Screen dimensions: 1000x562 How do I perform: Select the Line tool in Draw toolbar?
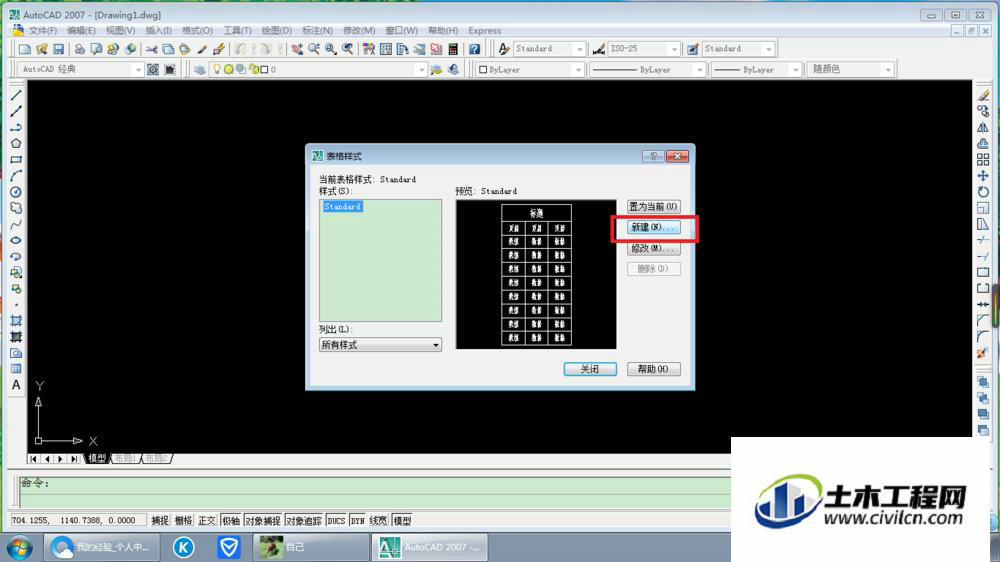(x=16, y=95)
